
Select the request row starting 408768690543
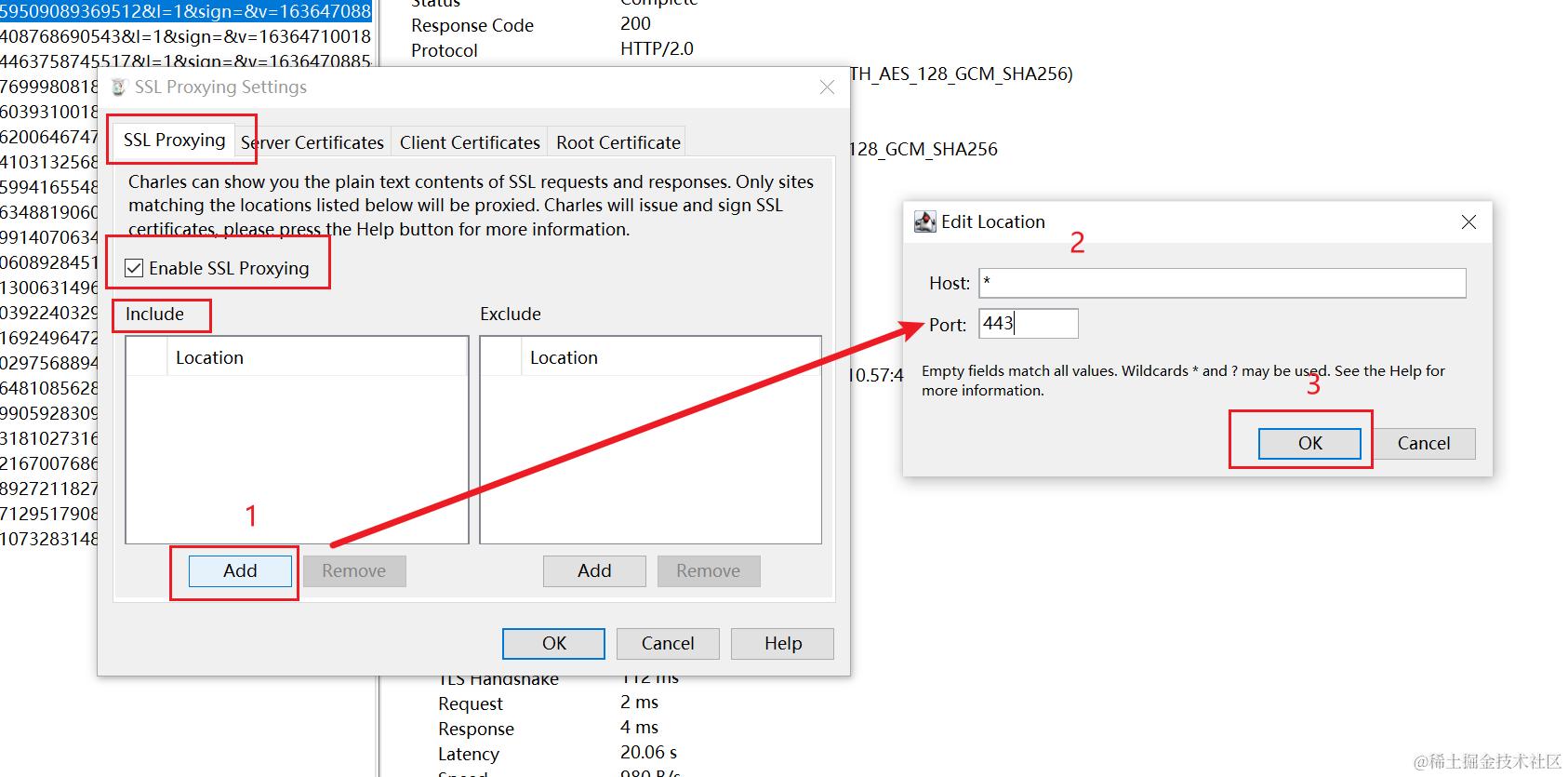click(x=186, y=36)
